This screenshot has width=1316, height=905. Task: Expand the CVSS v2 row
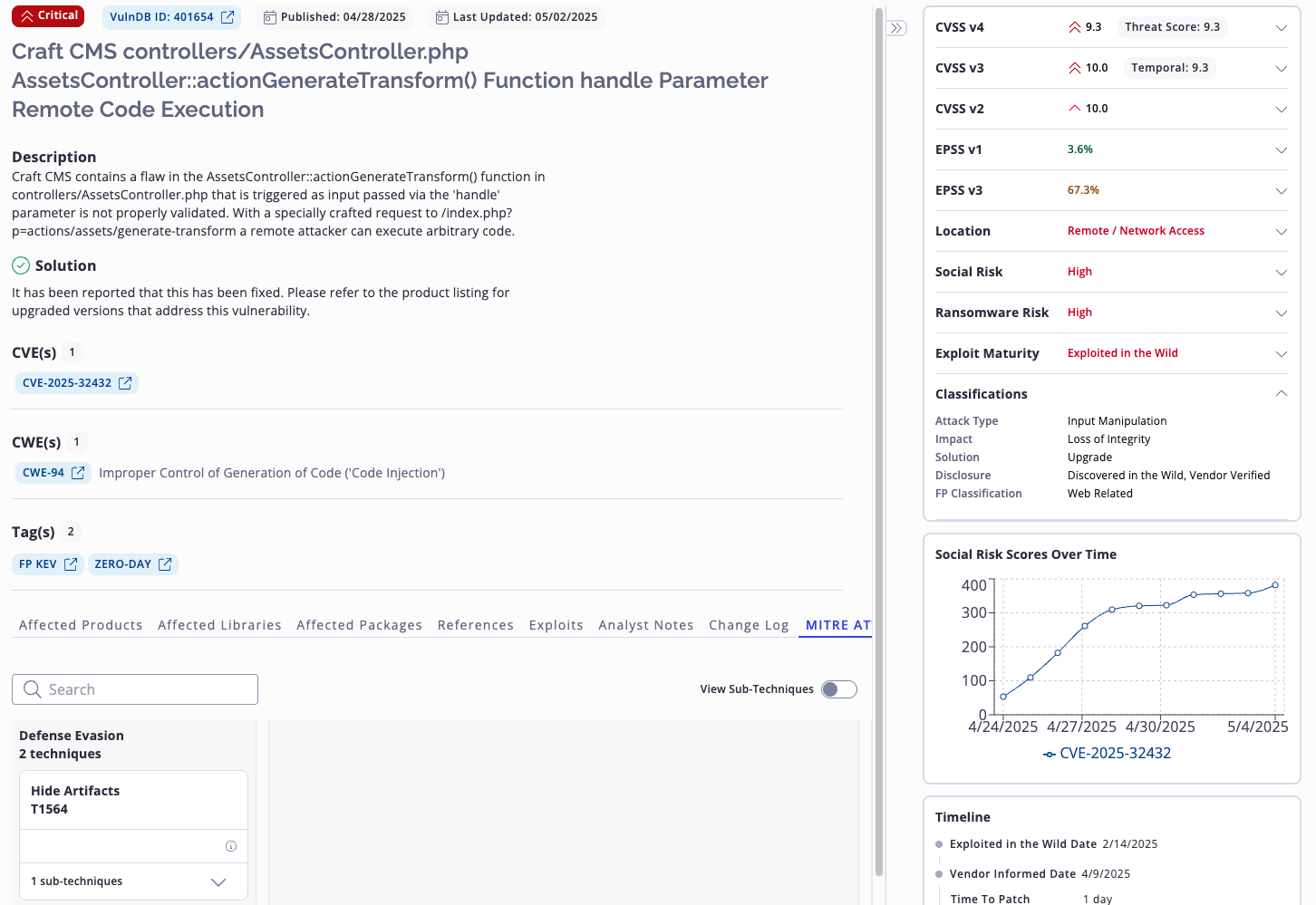[1282, 110]
